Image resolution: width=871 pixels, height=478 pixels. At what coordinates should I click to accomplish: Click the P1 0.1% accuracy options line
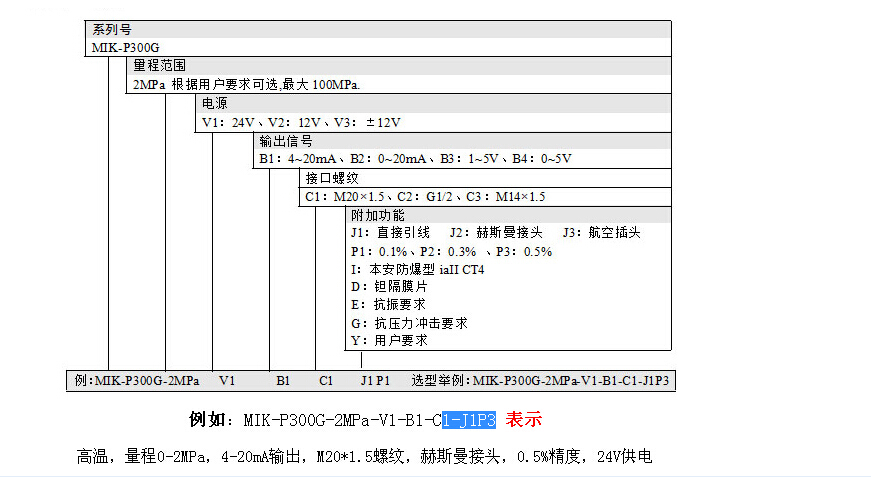coord(451,251)
